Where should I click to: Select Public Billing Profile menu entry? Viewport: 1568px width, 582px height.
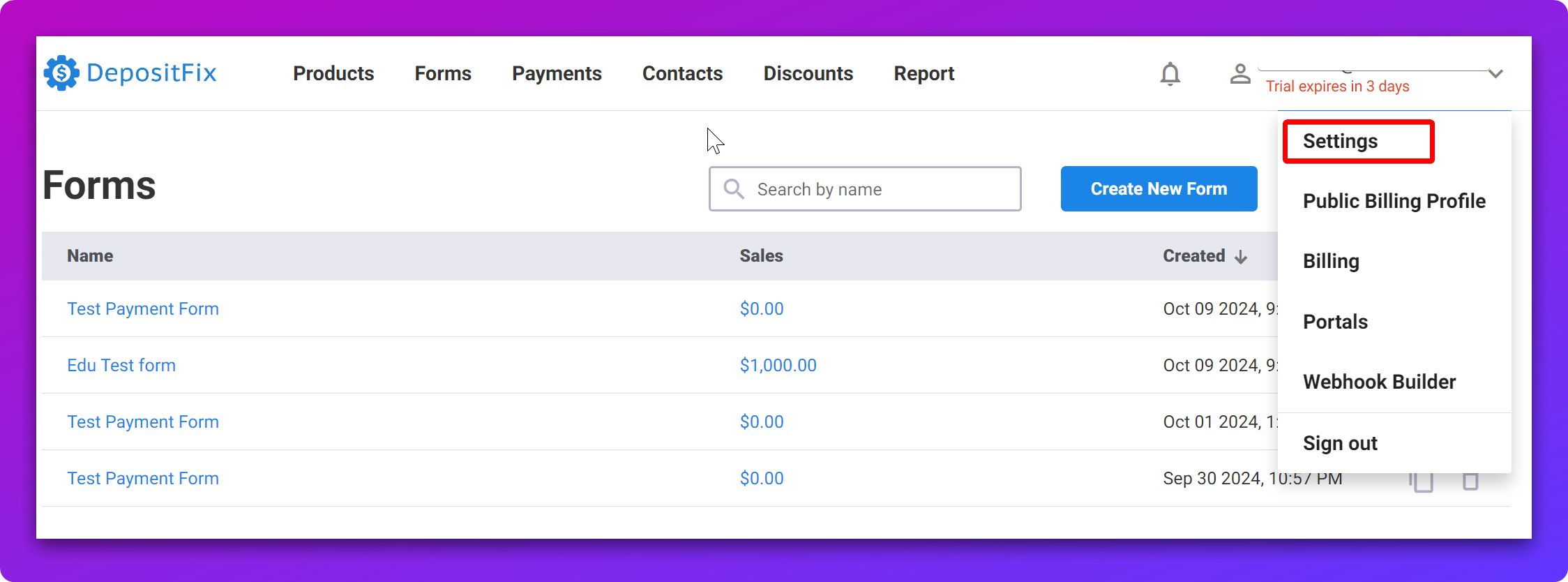[1394, 201]
